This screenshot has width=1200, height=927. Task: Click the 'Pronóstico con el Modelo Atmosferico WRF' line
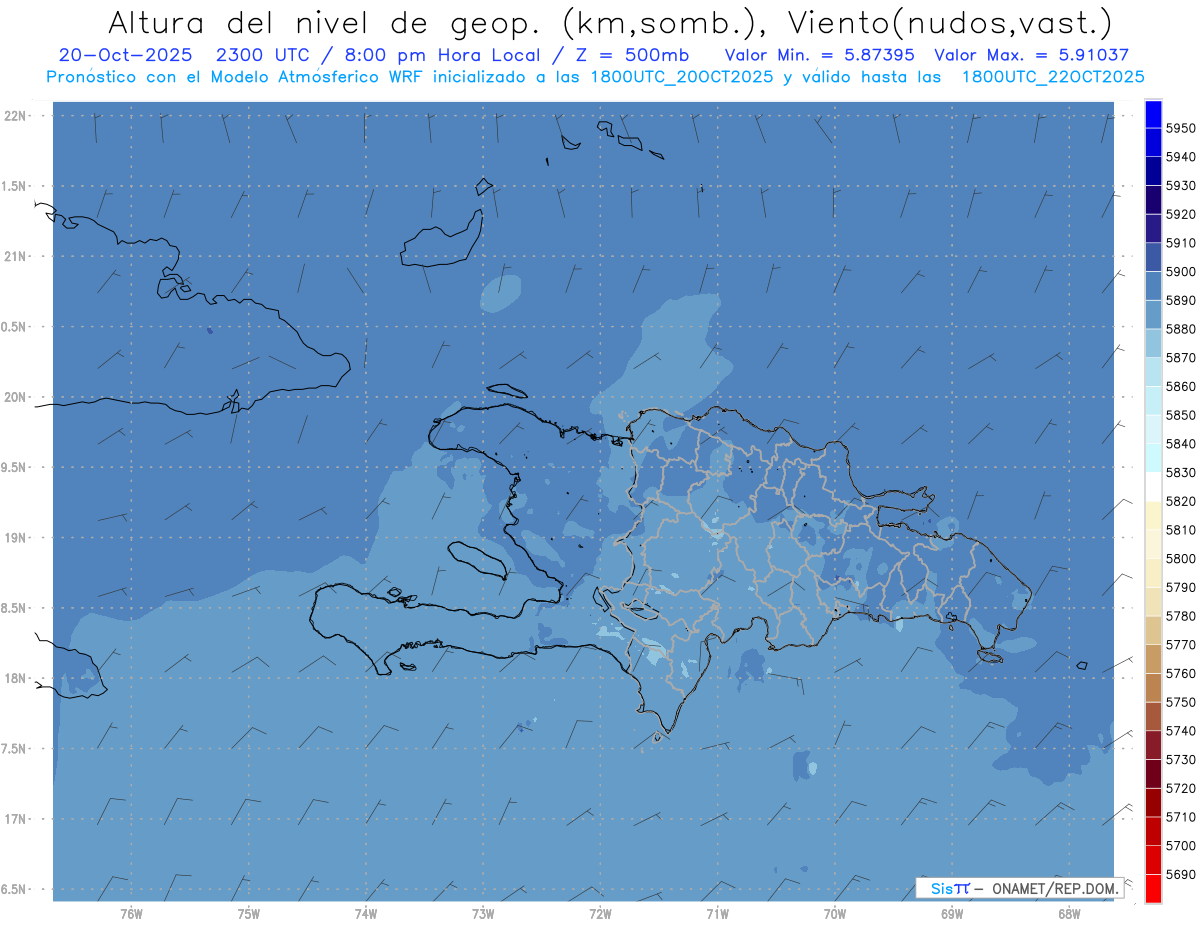pos(595,76)
